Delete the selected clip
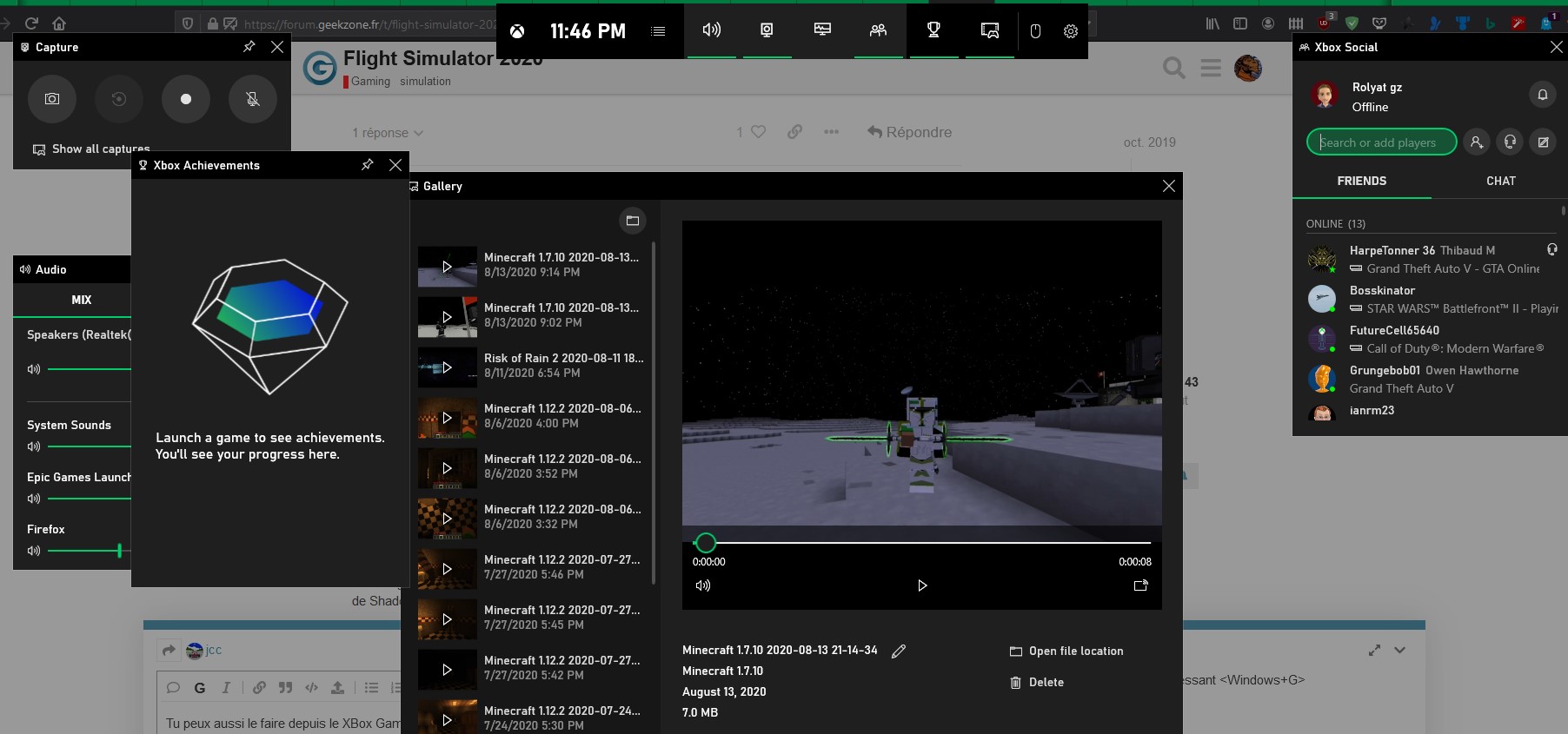 click(1037, 683)
